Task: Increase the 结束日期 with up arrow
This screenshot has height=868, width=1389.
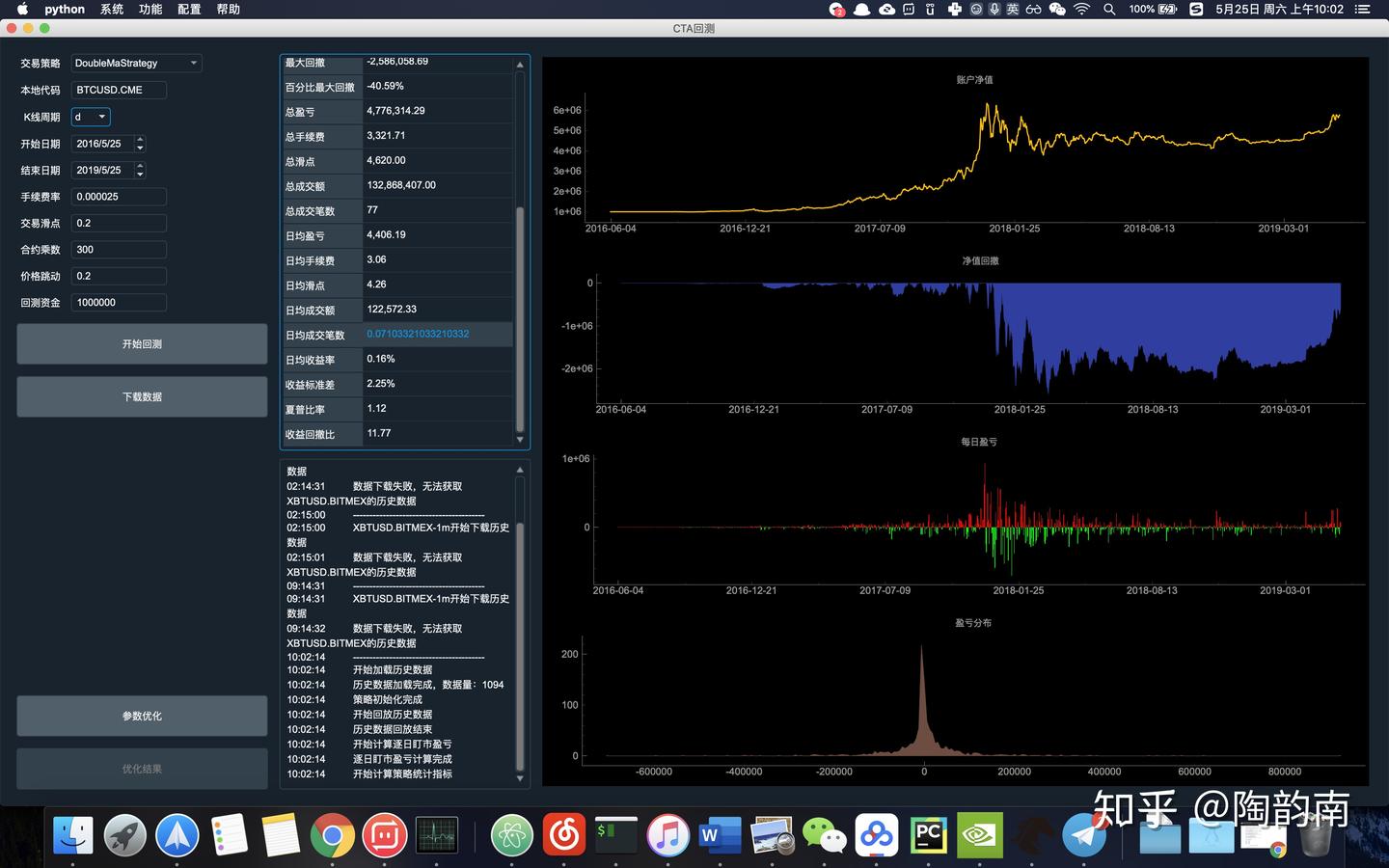Action: (x=140, y=166)
